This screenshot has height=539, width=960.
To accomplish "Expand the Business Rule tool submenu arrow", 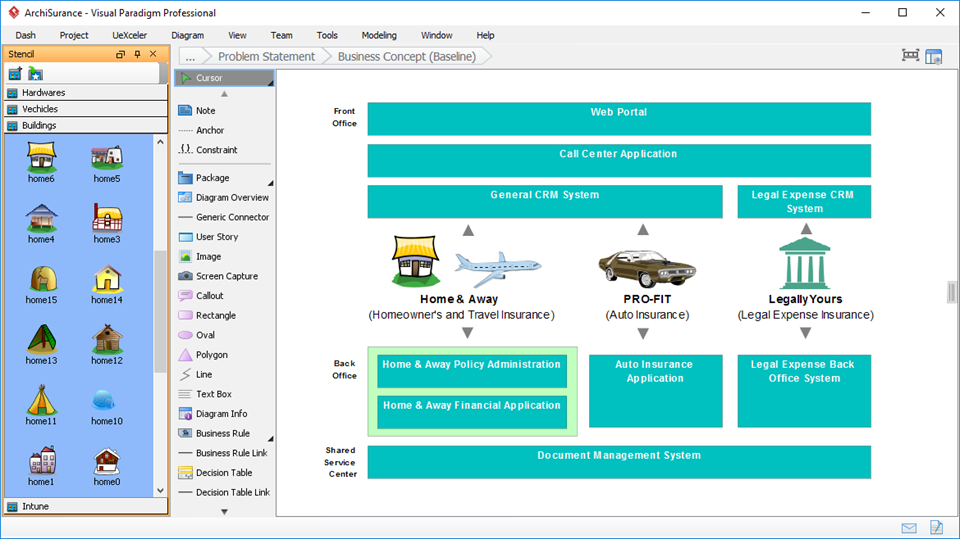I will click(271, 439).
